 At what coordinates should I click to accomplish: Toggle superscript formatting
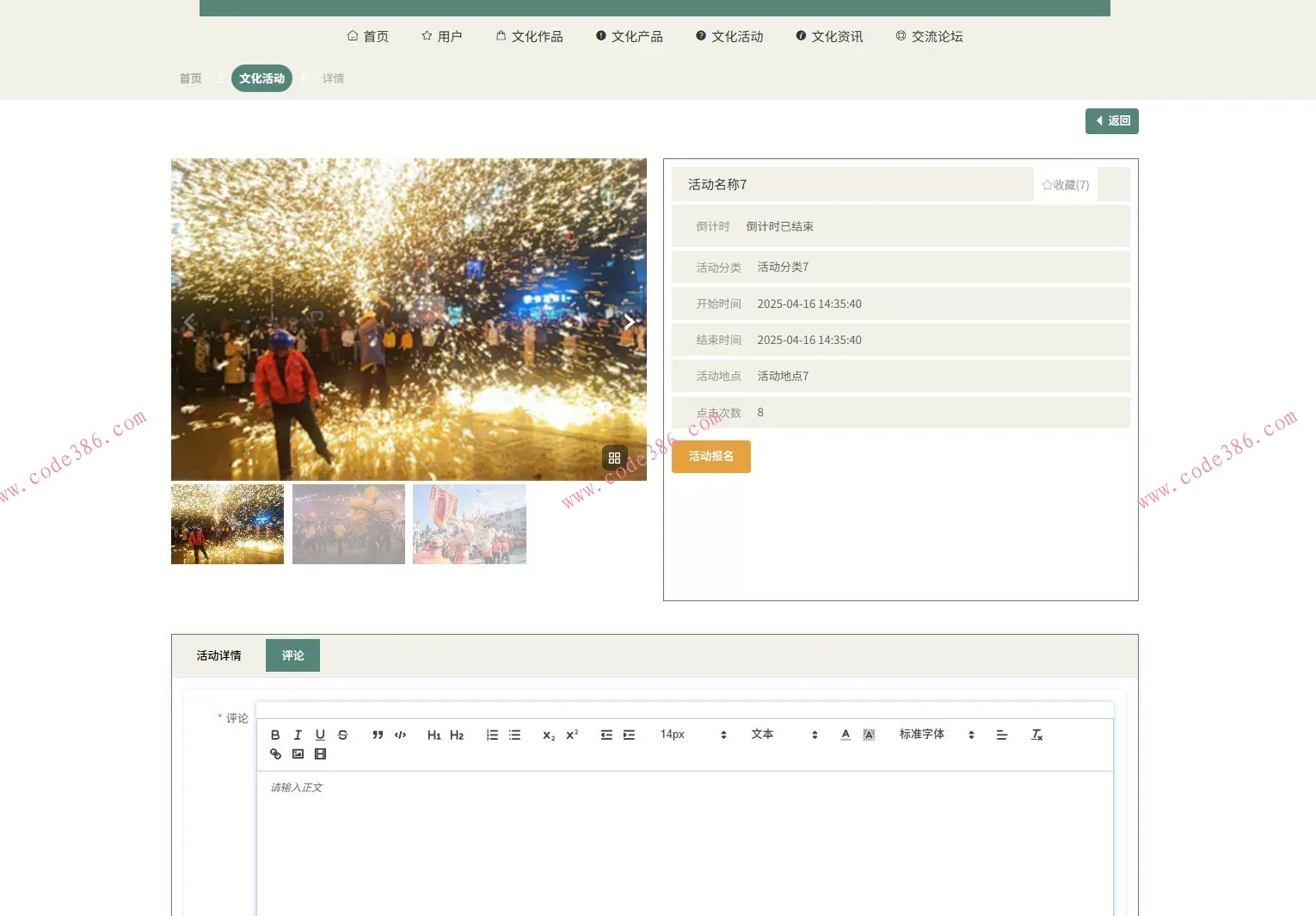coord(572,735)
